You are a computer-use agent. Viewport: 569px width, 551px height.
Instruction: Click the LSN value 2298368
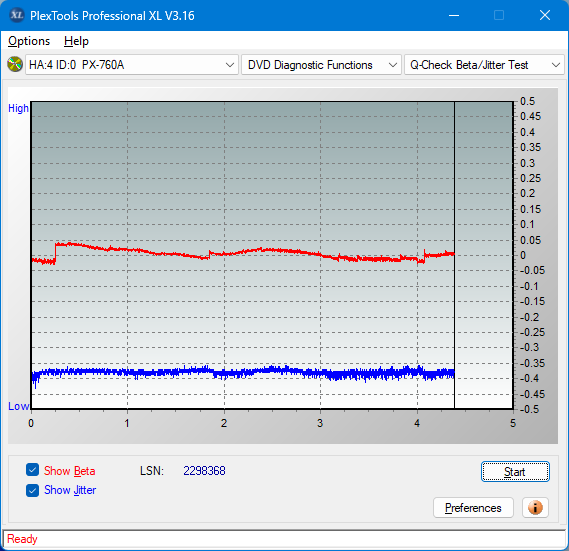pyautogui.click(x=204, y=471)
